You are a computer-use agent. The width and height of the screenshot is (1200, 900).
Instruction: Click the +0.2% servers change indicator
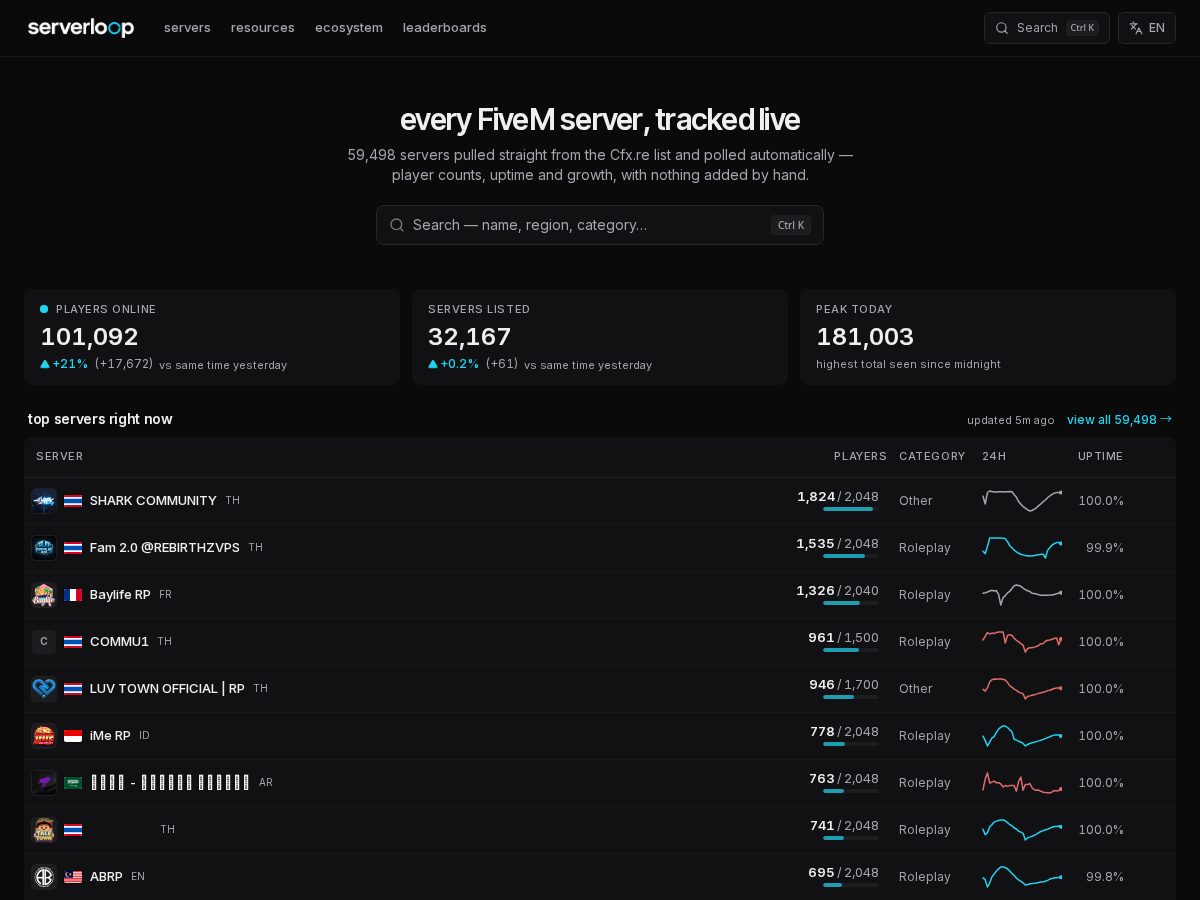(454, 364)
